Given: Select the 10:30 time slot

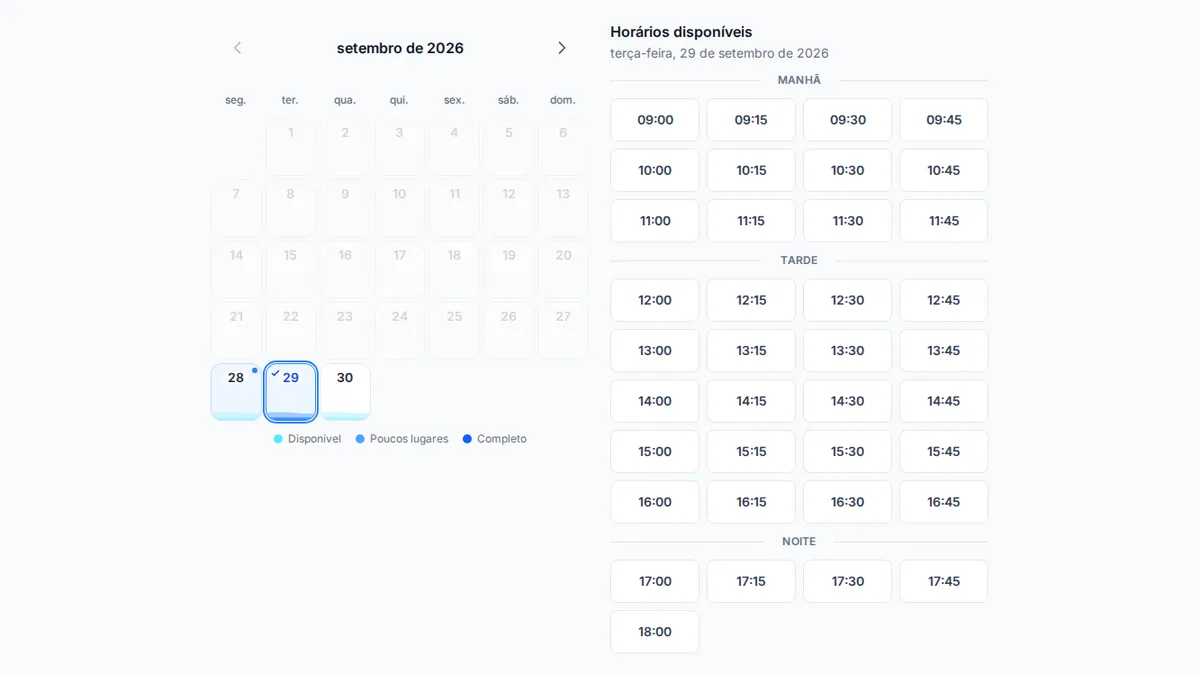Looking at the screenshot, I should pos(848,170).
